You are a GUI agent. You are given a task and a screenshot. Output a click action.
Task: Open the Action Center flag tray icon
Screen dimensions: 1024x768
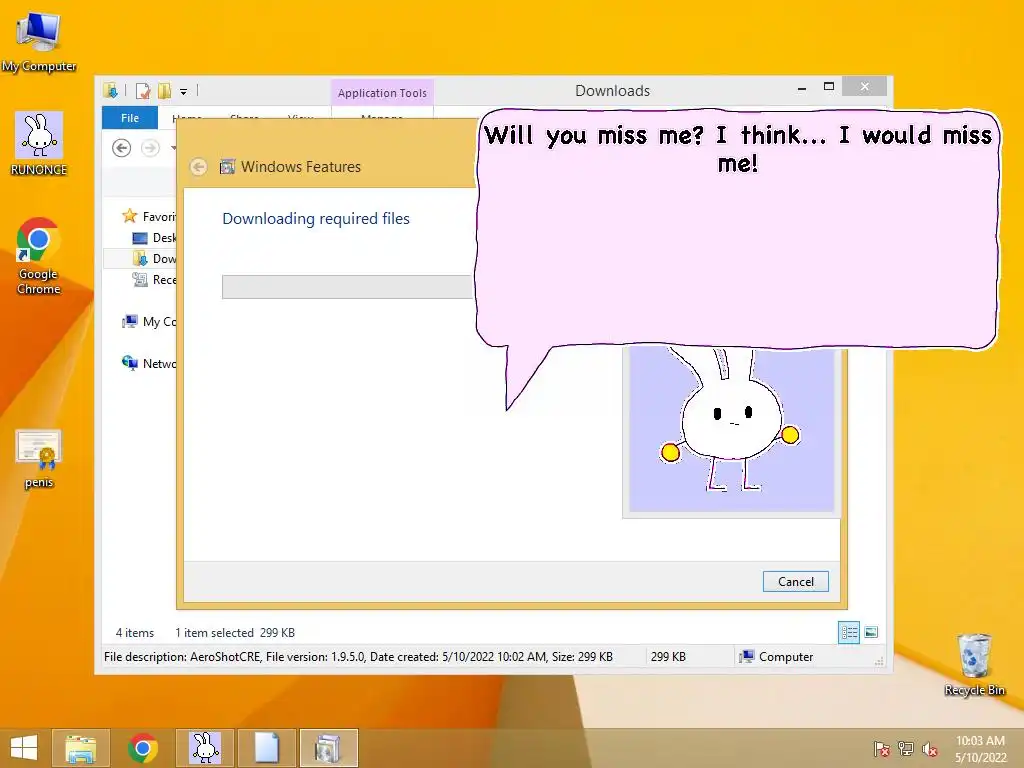(881, 748)
